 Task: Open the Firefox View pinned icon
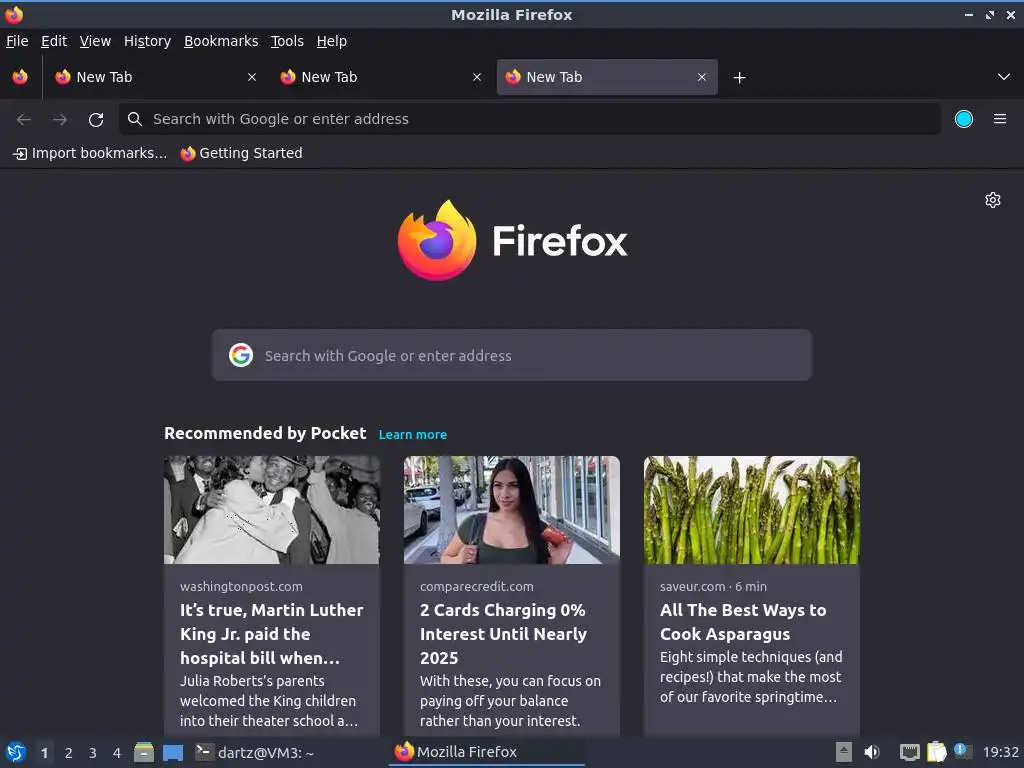(20, 77)
